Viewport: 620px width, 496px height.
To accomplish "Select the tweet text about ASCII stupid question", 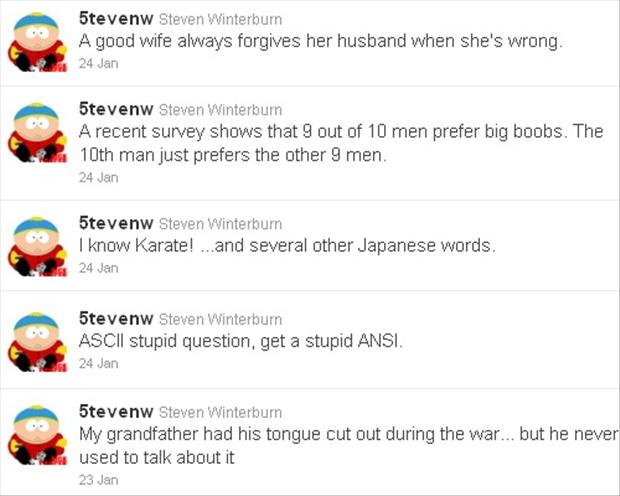I will 241,341.
